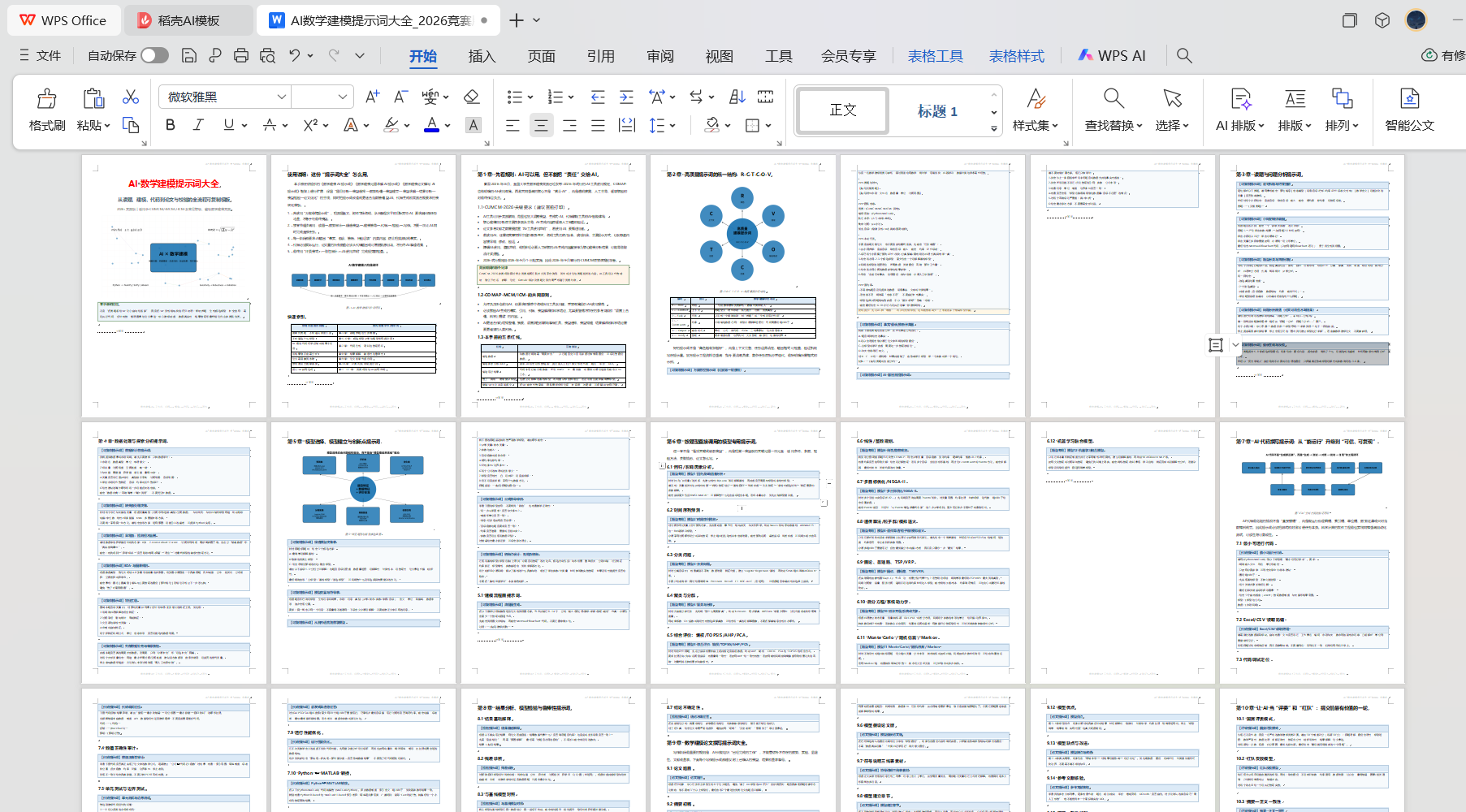This screenshot has width=1466, height=812.
Task: Switch to the 审阅 ribbon tab
Action: click(x=660, y=56)
